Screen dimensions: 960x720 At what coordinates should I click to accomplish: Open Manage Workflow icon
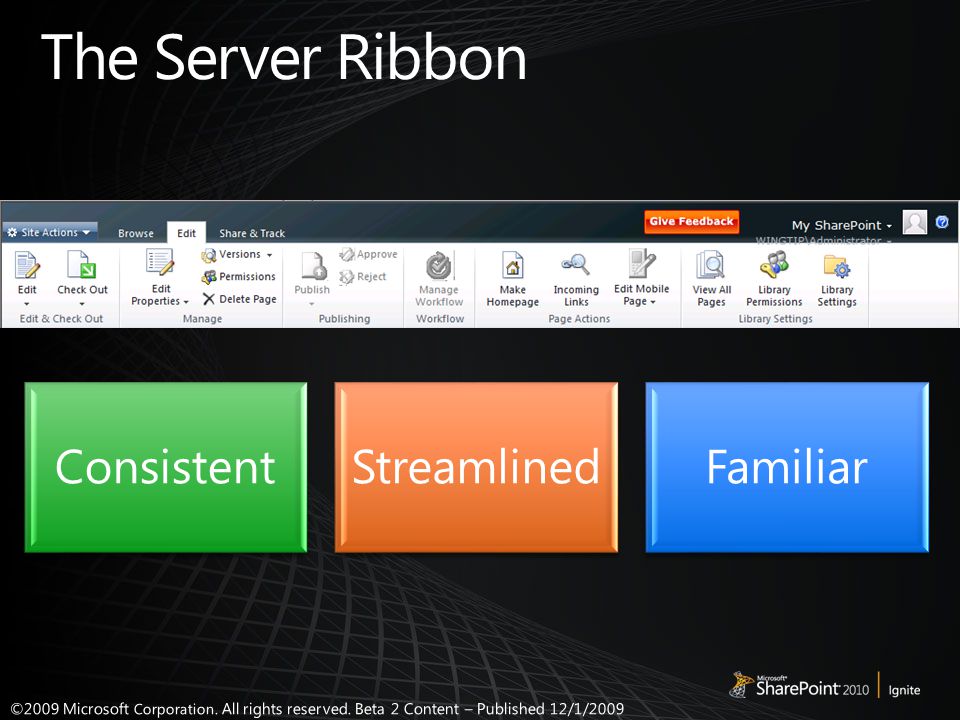pos(439,266)
